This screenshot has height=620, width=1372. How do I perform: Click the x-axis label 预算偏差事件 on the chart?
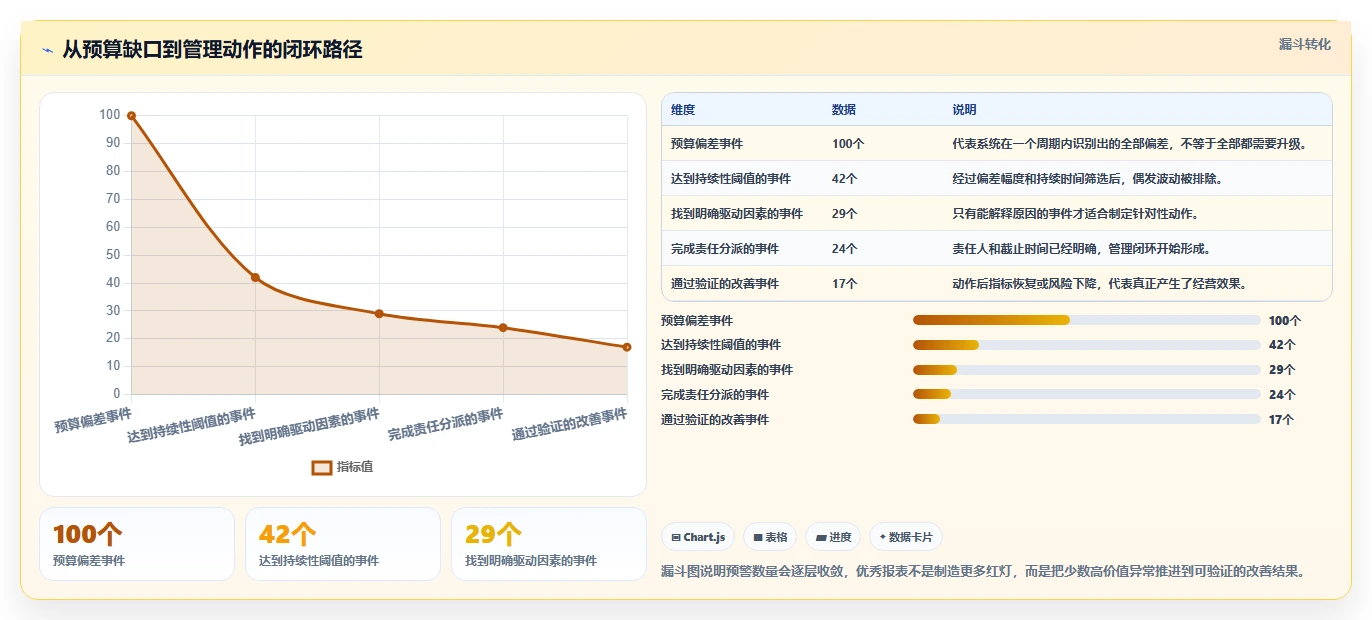(93, 419)
